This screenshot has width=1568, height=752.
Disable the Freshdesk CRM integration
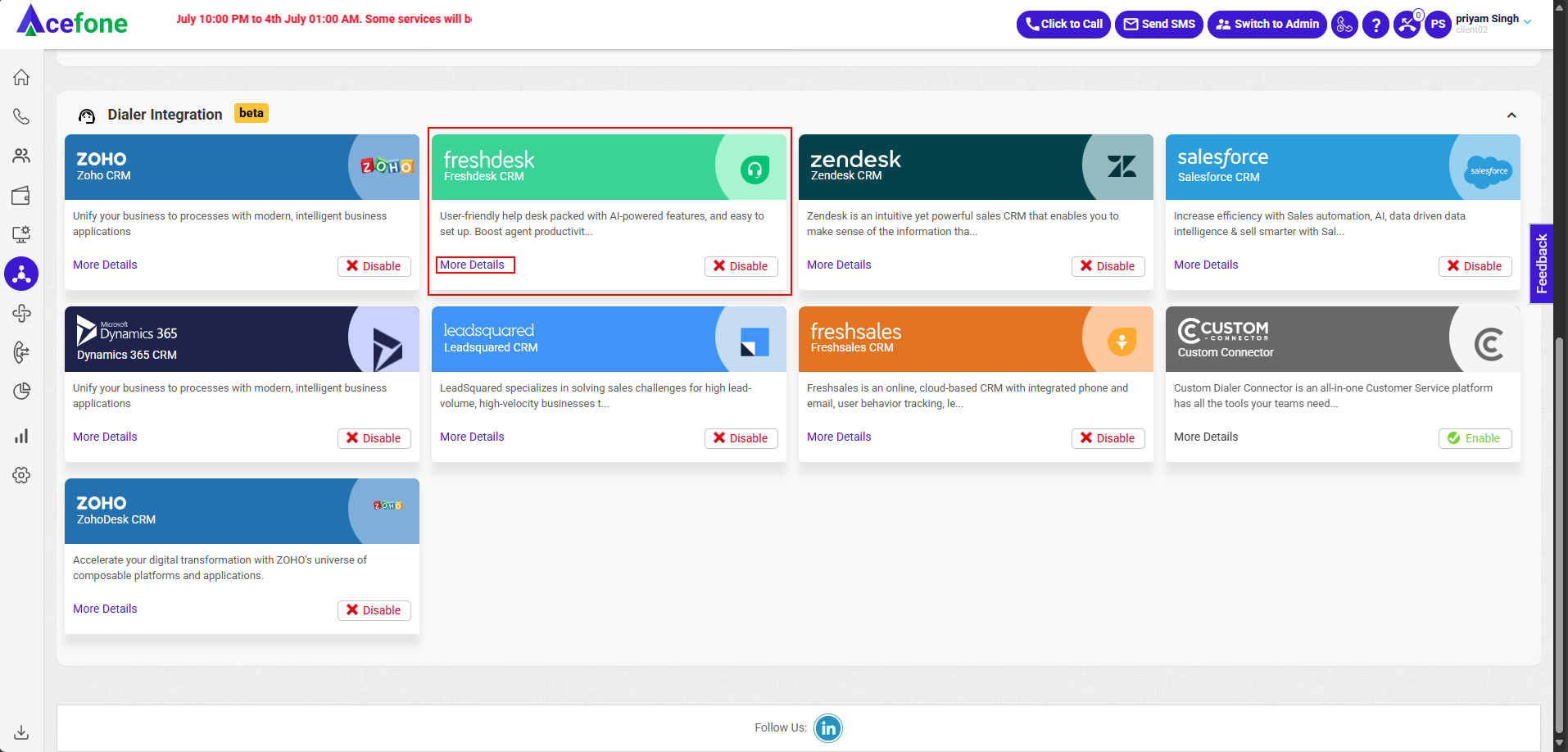tap(741, 266)
